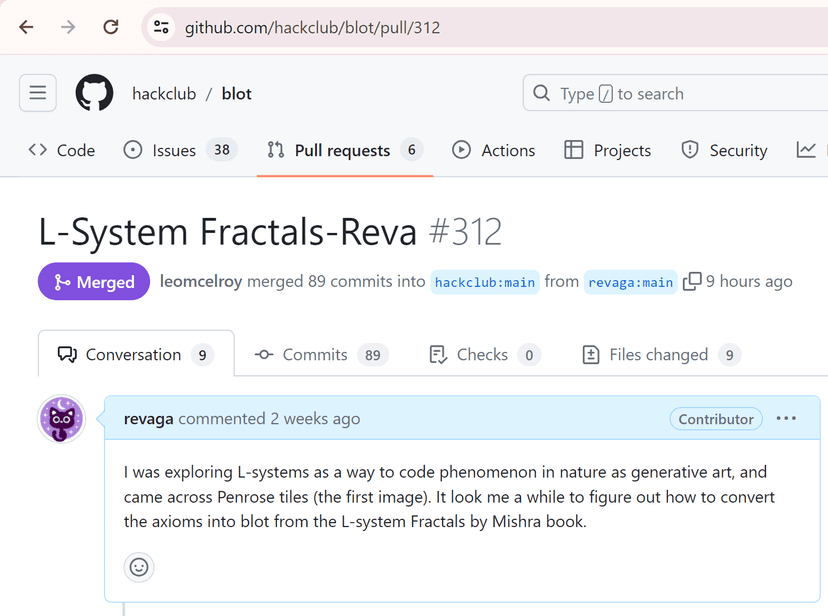This screenshot has height=616, width=828.
Task: Click the GitHub logo icon
Action: 95,94
